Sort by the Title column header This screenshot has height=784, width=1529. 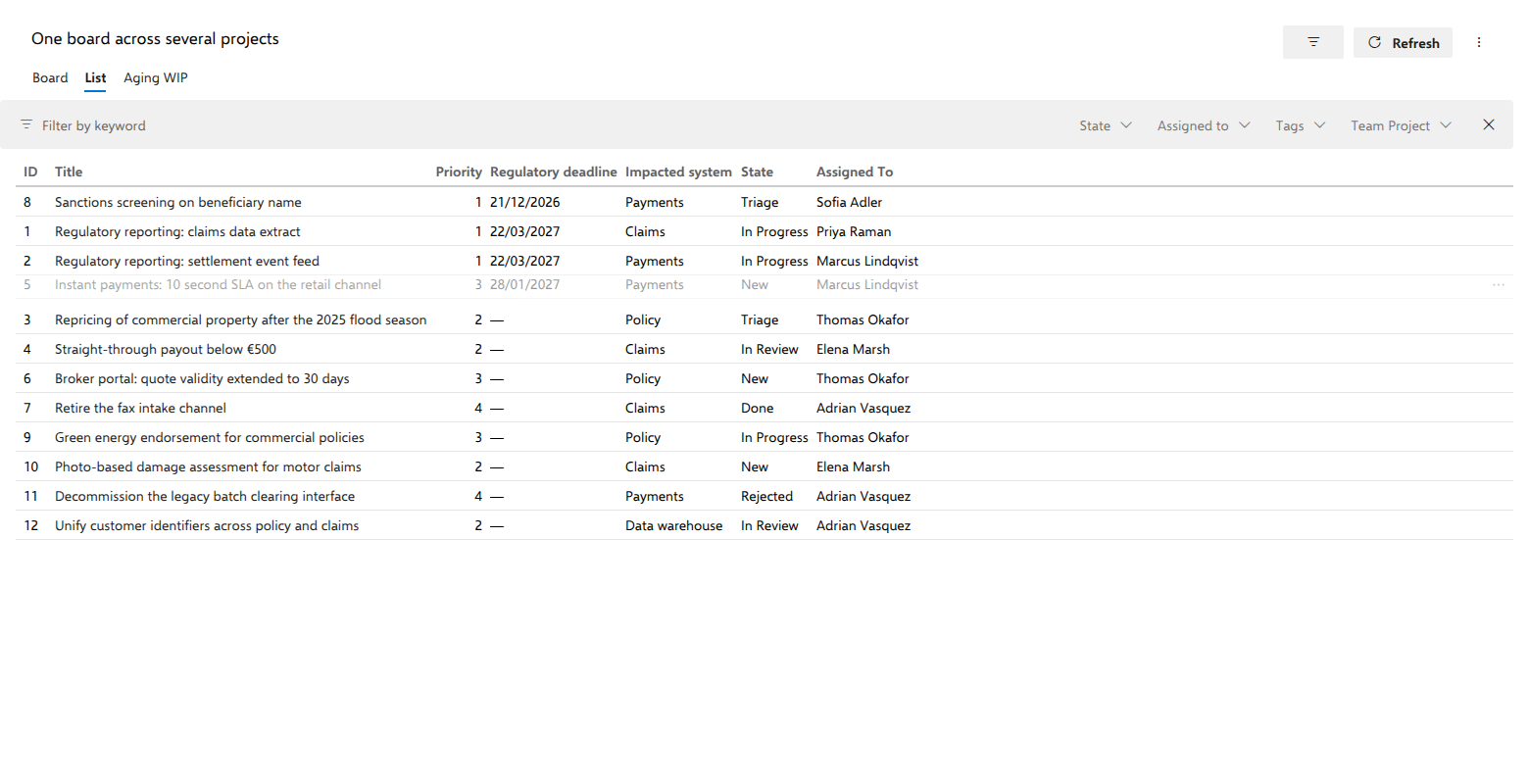click(x=69, y=171)
